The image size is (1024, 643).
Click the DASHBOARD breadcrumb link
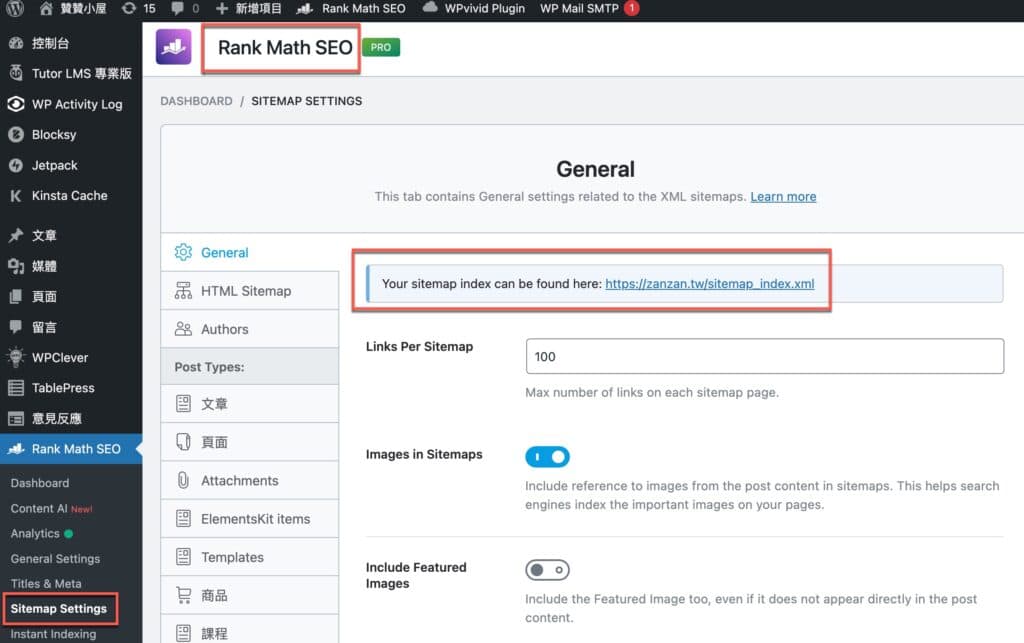coord(197,101)
